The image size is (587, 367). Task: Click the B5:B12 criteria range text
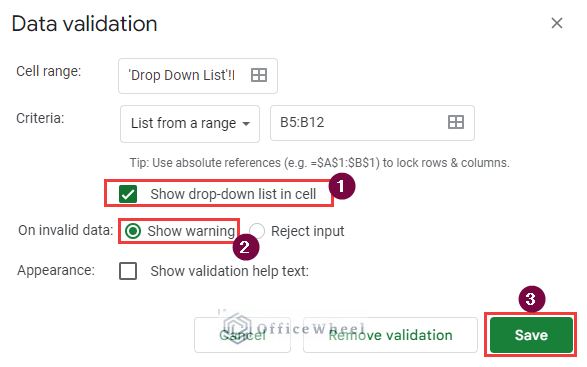pos(302,122)
